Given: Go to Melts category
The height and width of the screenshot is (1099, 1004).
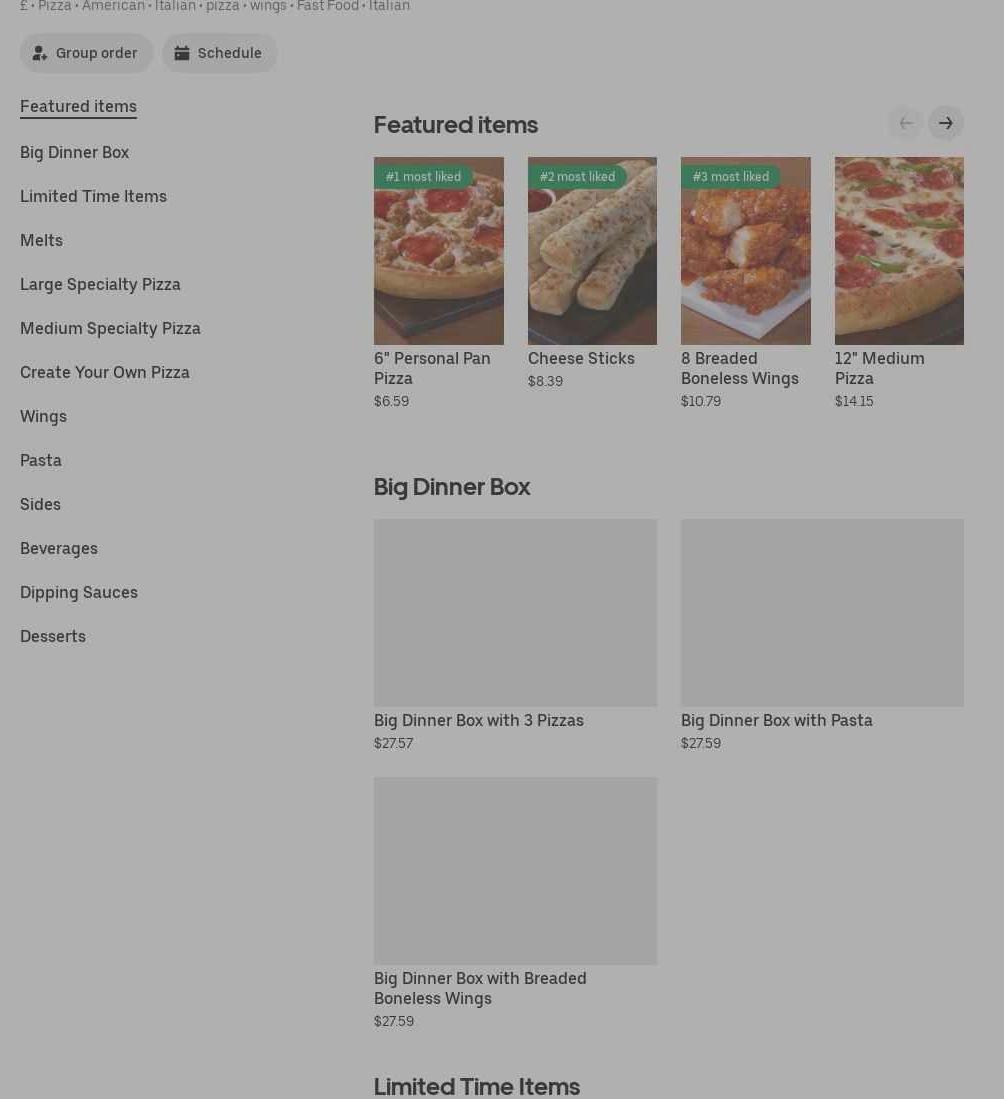Looking at the screenshot, I should click(41, 240).
